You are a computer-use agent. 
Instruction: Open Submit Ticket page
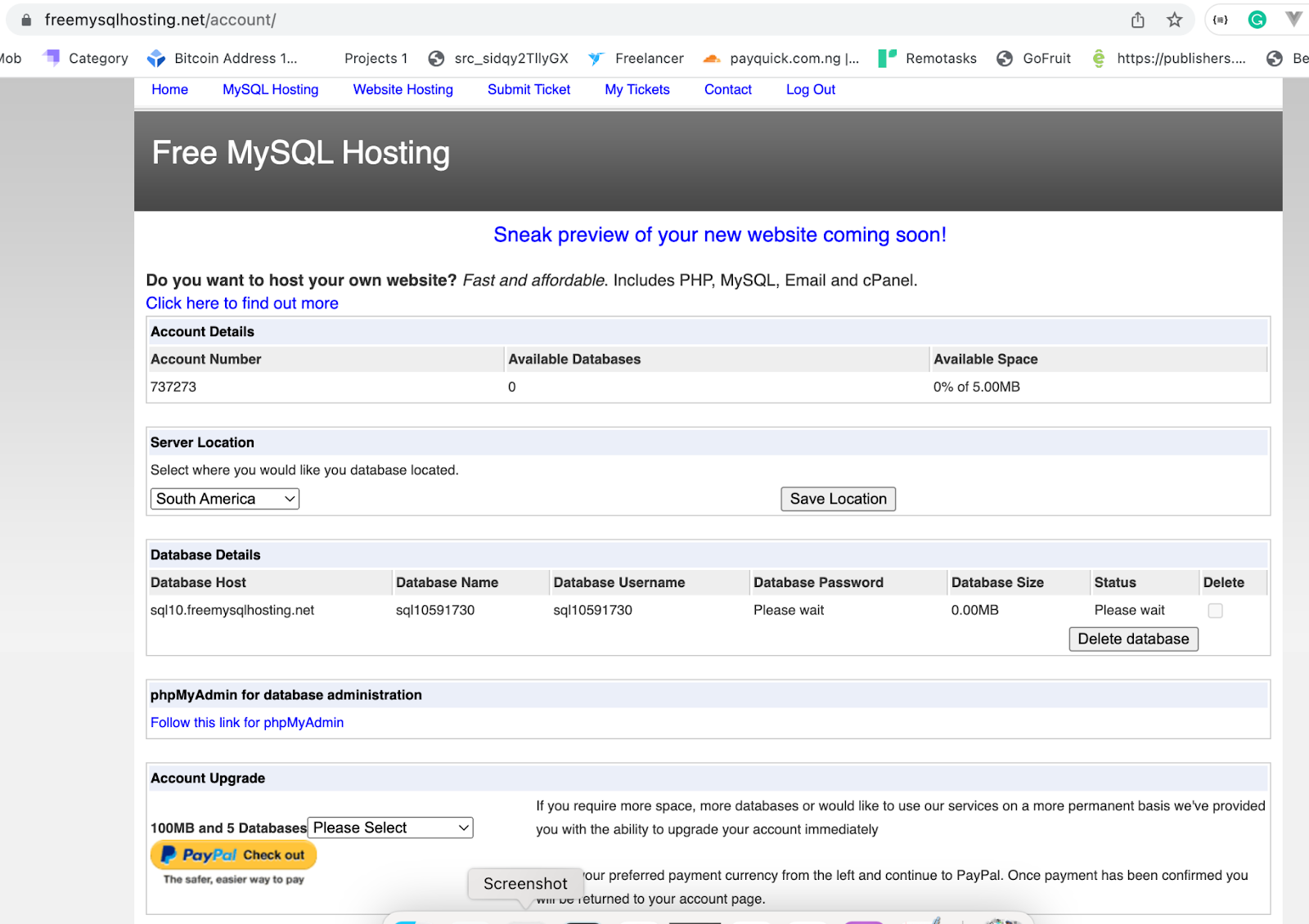pyautogui.click(x=529, y=90)
